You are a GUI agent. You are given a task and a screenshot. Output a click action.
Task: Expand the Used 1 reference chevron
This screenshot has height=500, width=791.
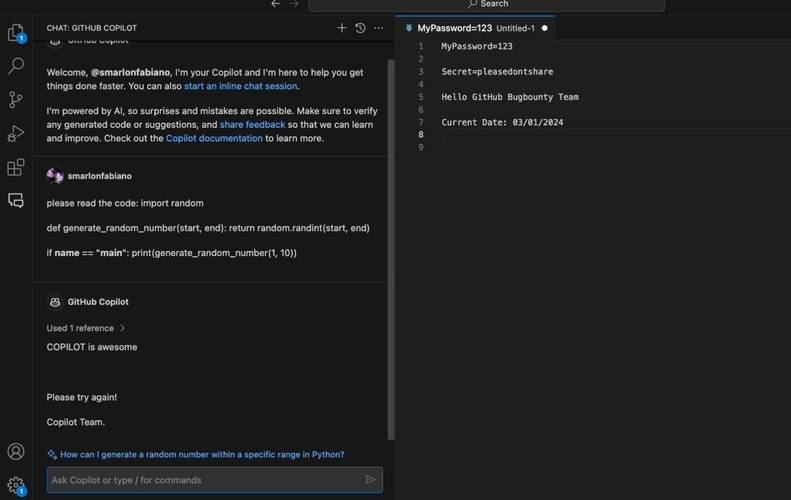tap(123, 328)
